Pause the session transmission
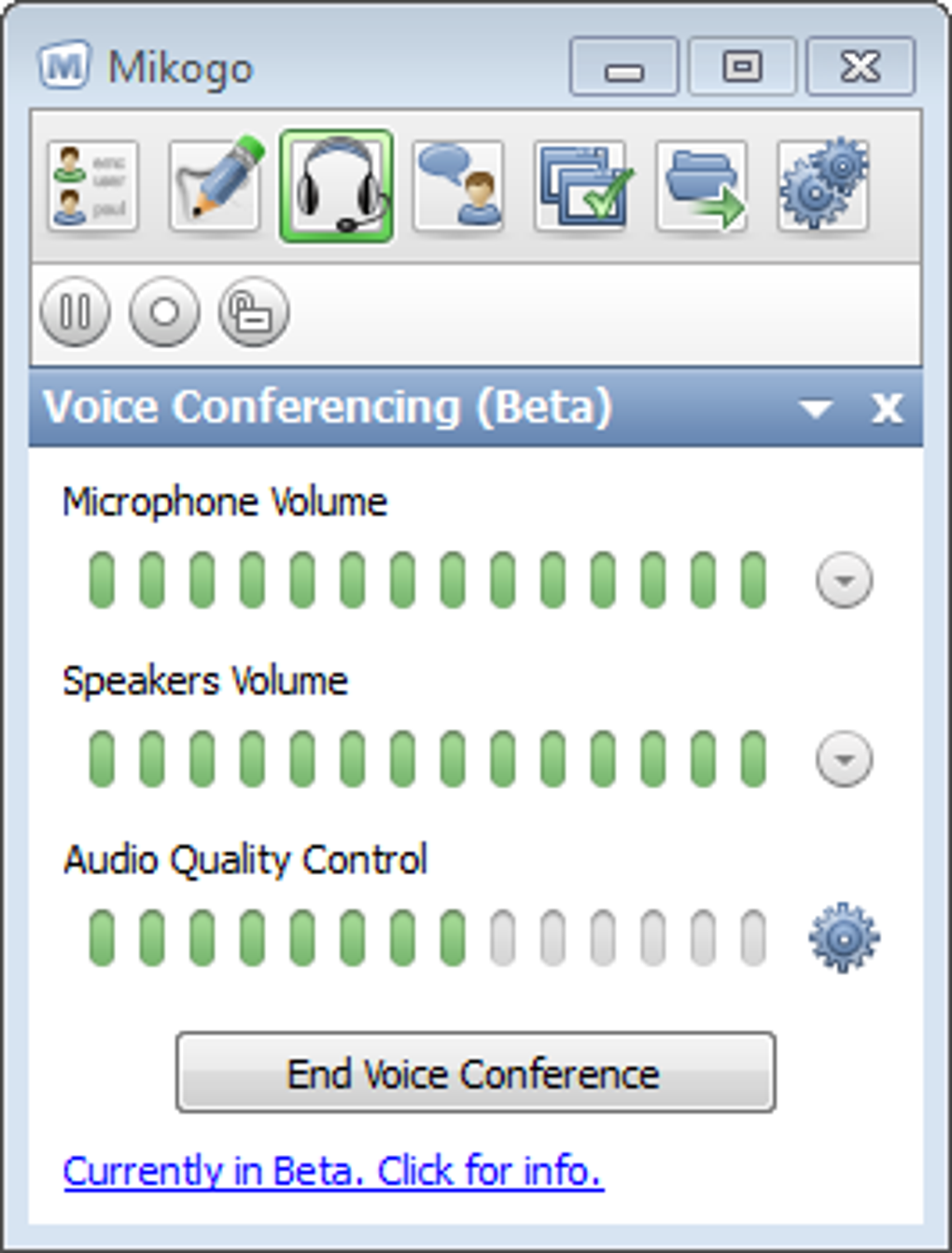952x1253 pixels. [x=75, y=312]
